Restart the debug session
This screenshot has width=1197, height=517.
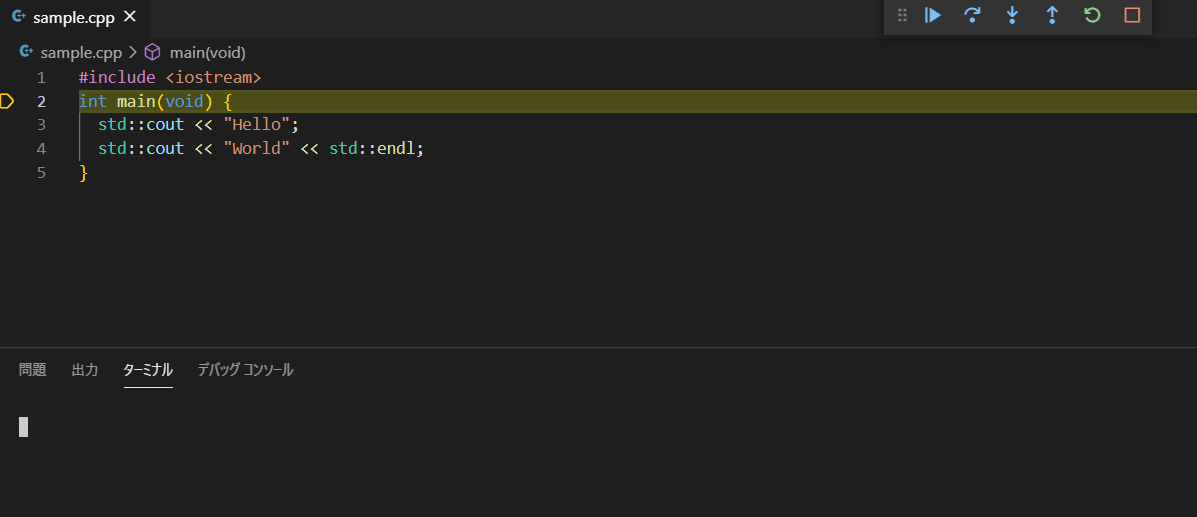pyautogui.click(x=1092, y=15)
